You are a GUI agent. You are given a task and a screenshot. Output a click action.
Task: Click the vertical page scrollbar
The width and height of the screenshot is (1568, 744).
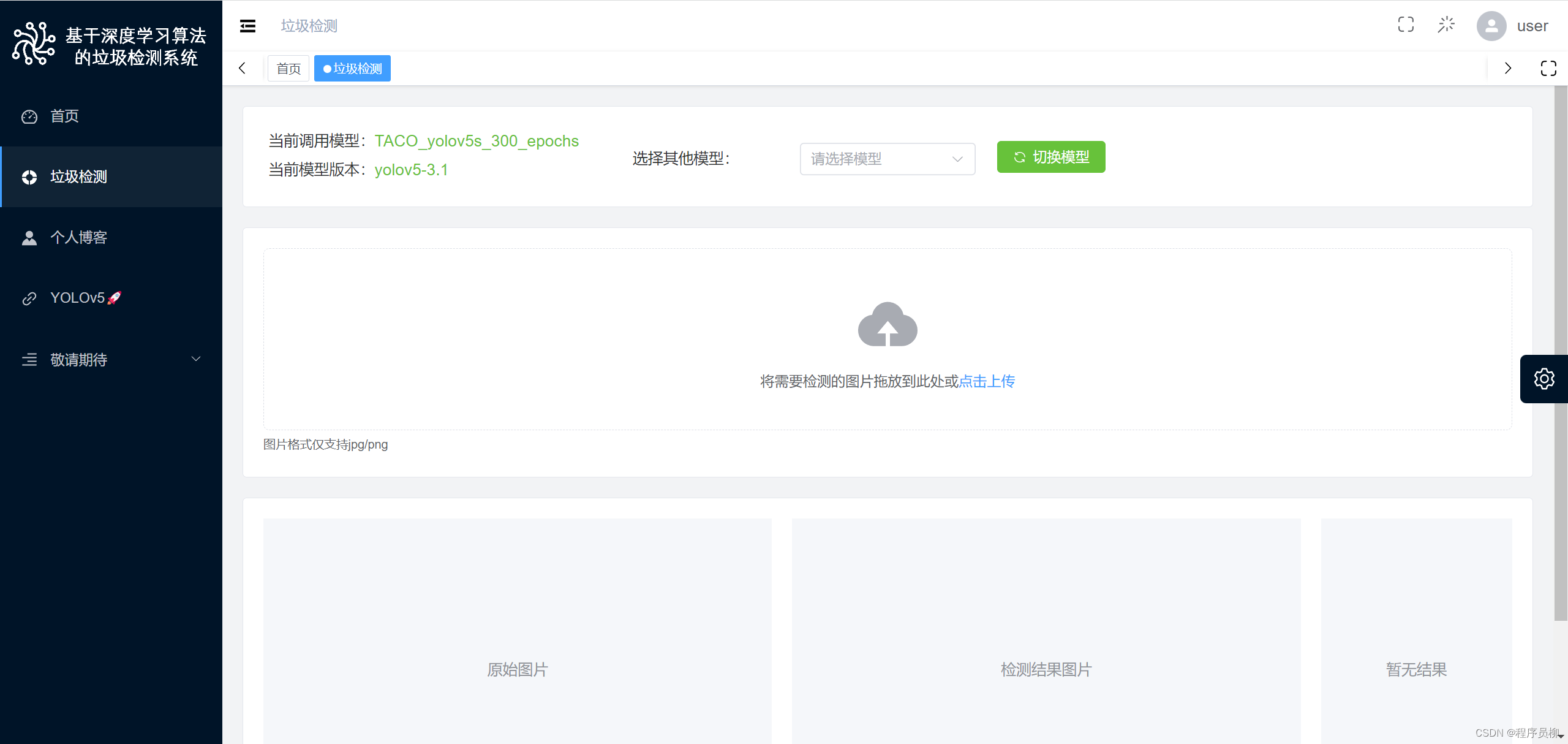(1561, 353)
